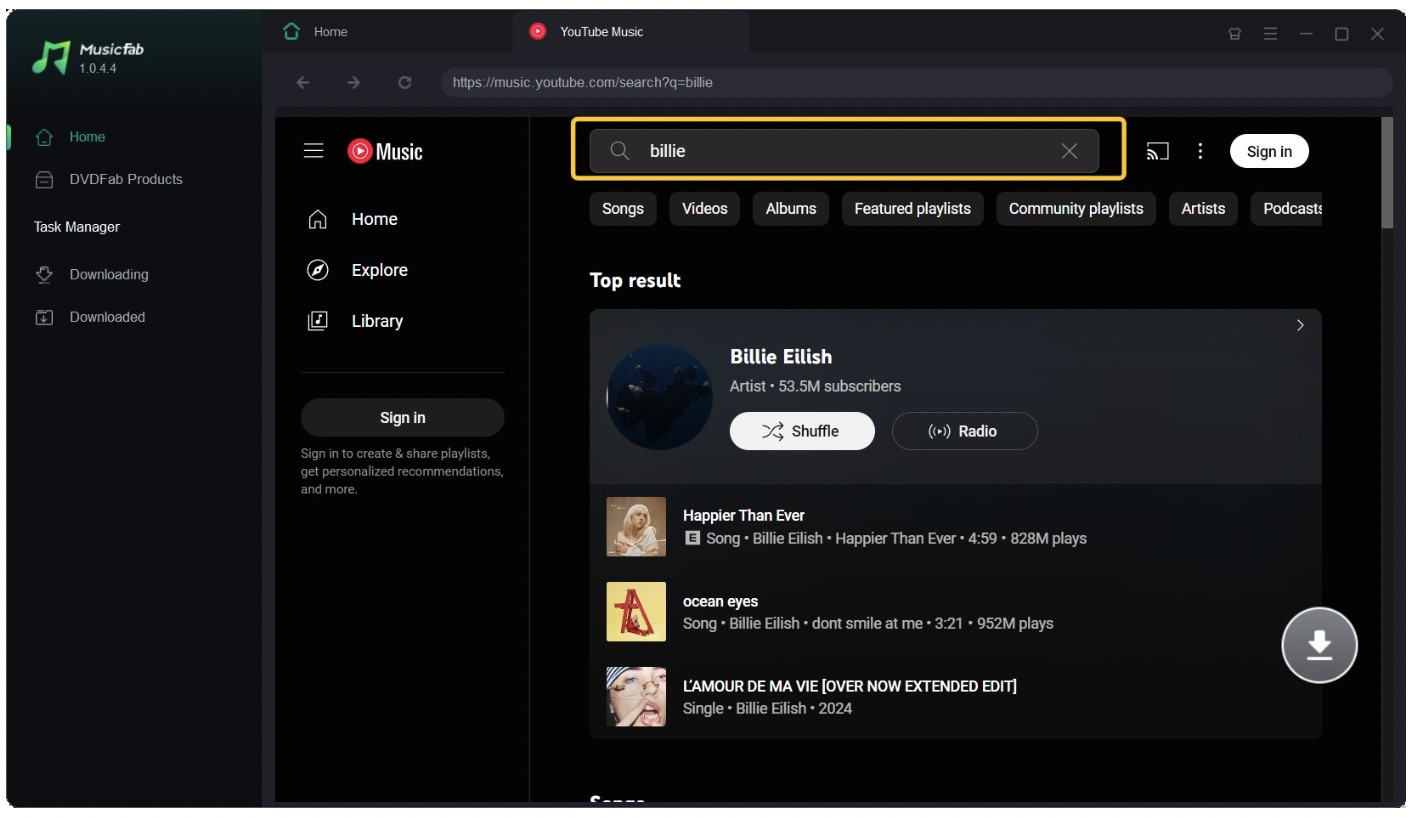1416x818 pixels.
Task: Click Sign in at top right
Action: 1269,151
